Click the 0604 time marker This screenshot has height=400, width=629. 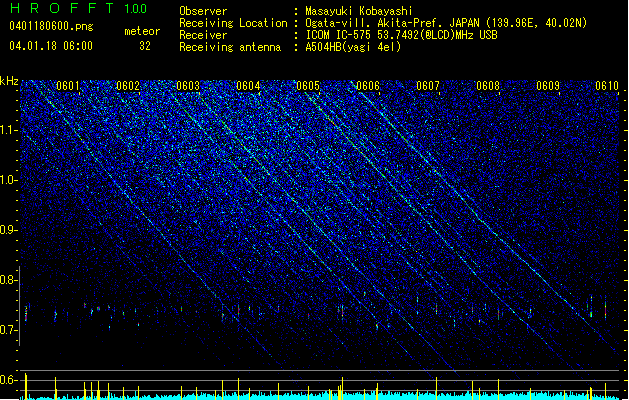click(x=248, y=86)
